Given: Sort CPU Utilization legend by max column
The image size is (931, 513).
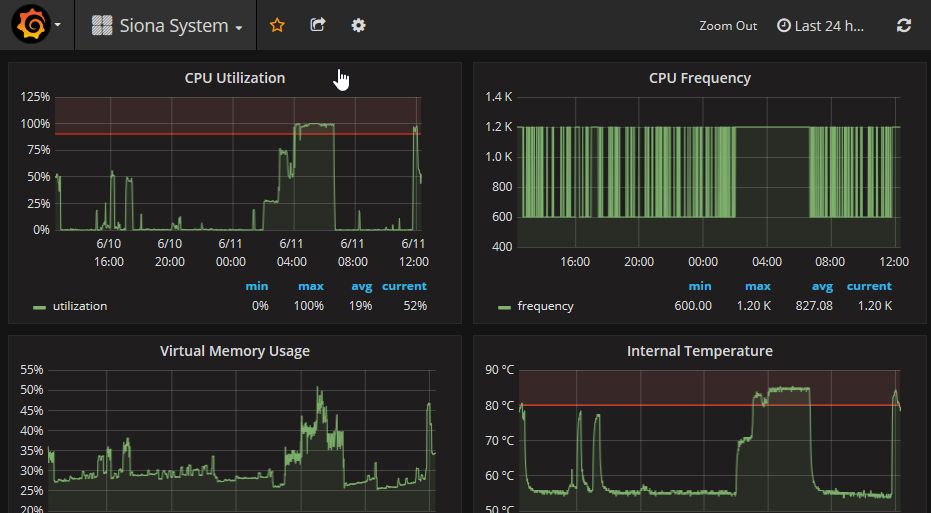Looking at the screenshot, I should pos(311,286).
